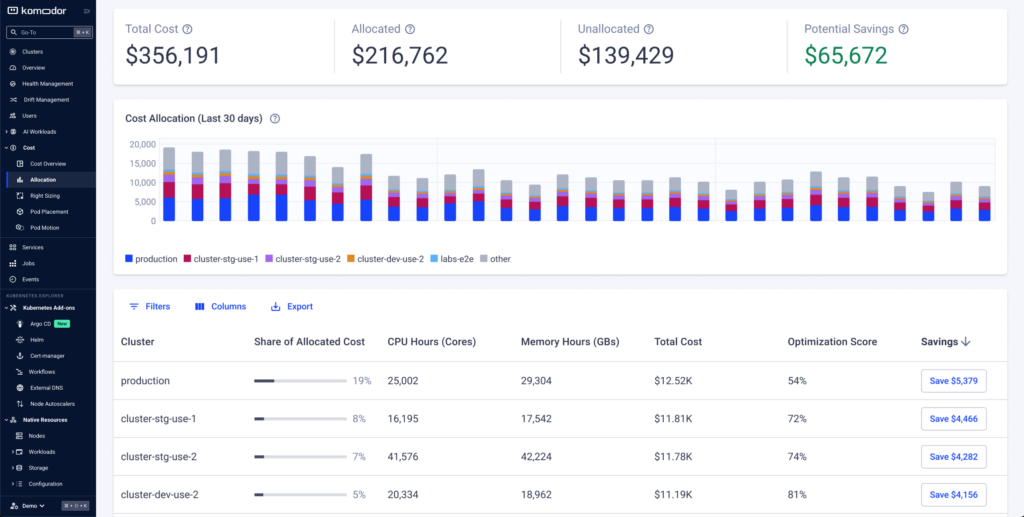
Task: Sort by Optimization Score header
Action: [832, 341]
